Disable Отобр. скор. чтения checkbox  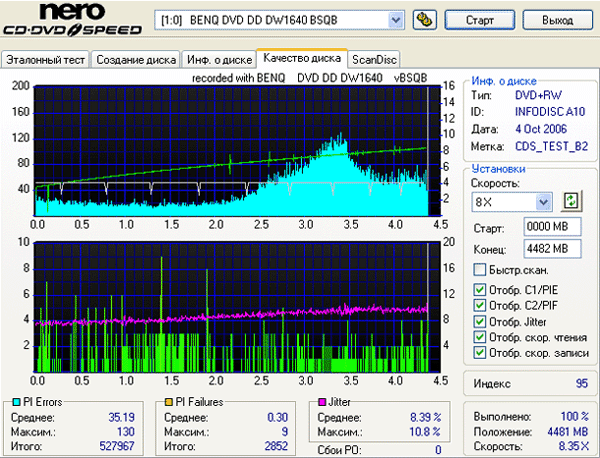pos(480,337)
